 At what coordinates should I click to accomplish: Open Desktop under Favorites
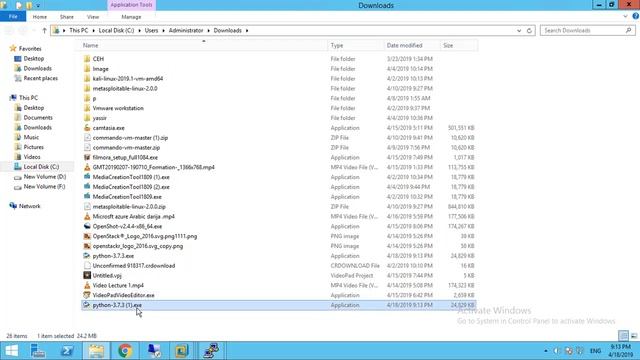point(33,59)
